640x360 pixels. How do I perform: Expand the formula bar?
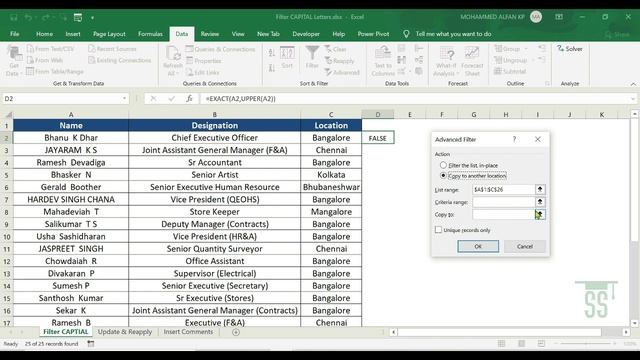pos(633,98)
